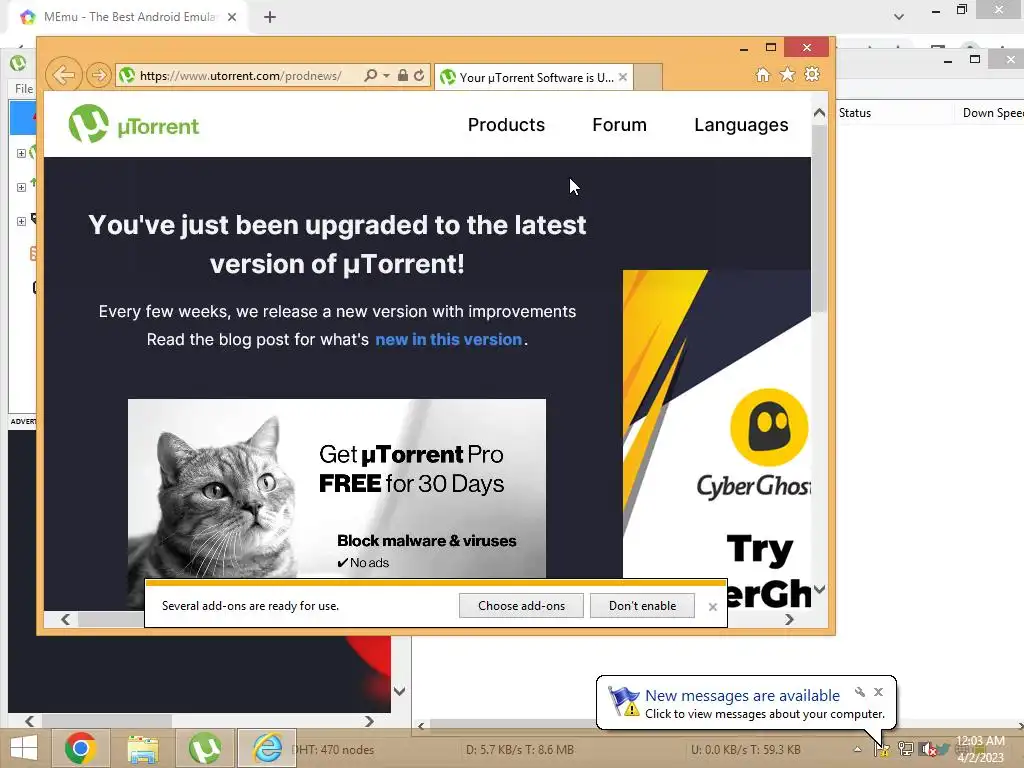Click the download speed 'D: 5.7 KB/s' status
This screenshot has height=768, width=1024.
click(520, 750)
